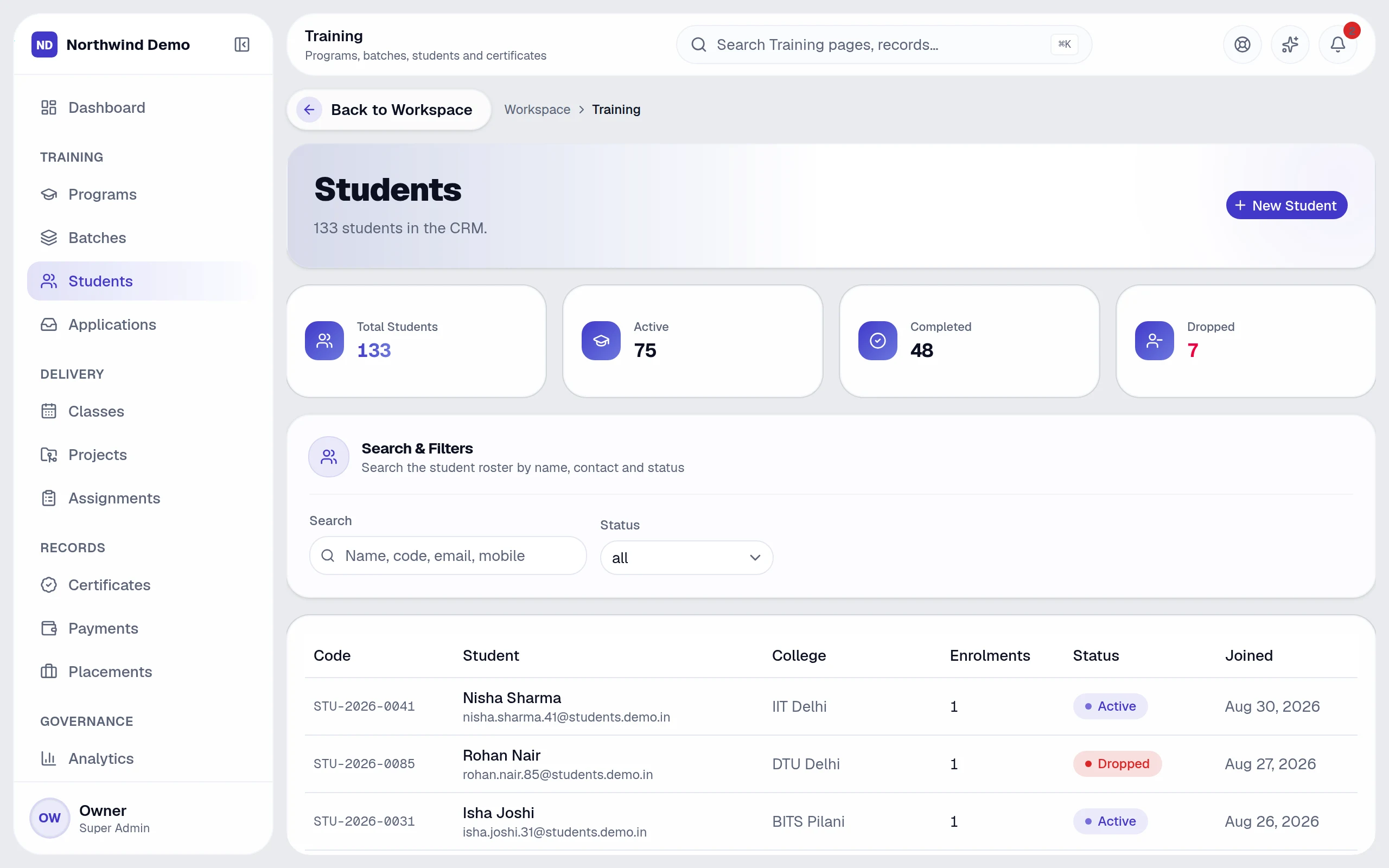The width and height of the screenshot is (1389, 868).
Task: Focus the Name, code, email, mobile field
Action: click(448, 555)
